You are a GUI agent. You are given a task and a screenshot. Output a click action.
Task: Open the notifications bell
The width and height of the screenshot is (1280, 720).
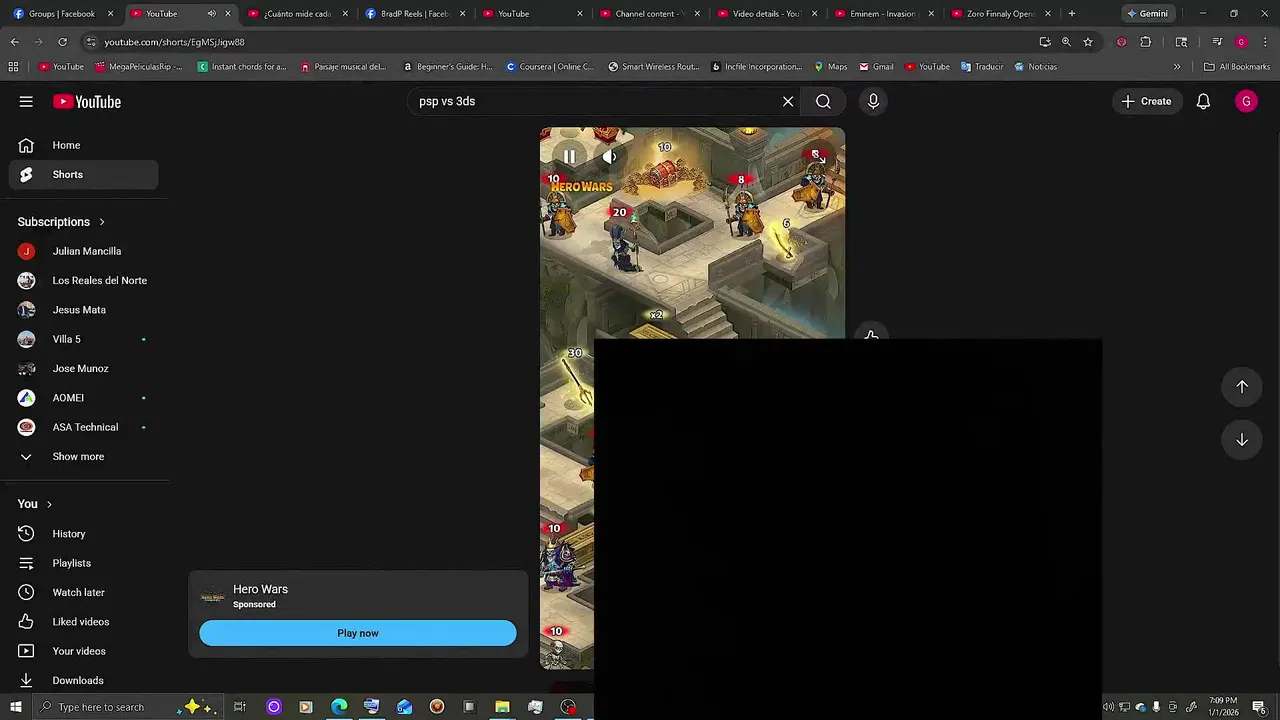(1203, 101)
